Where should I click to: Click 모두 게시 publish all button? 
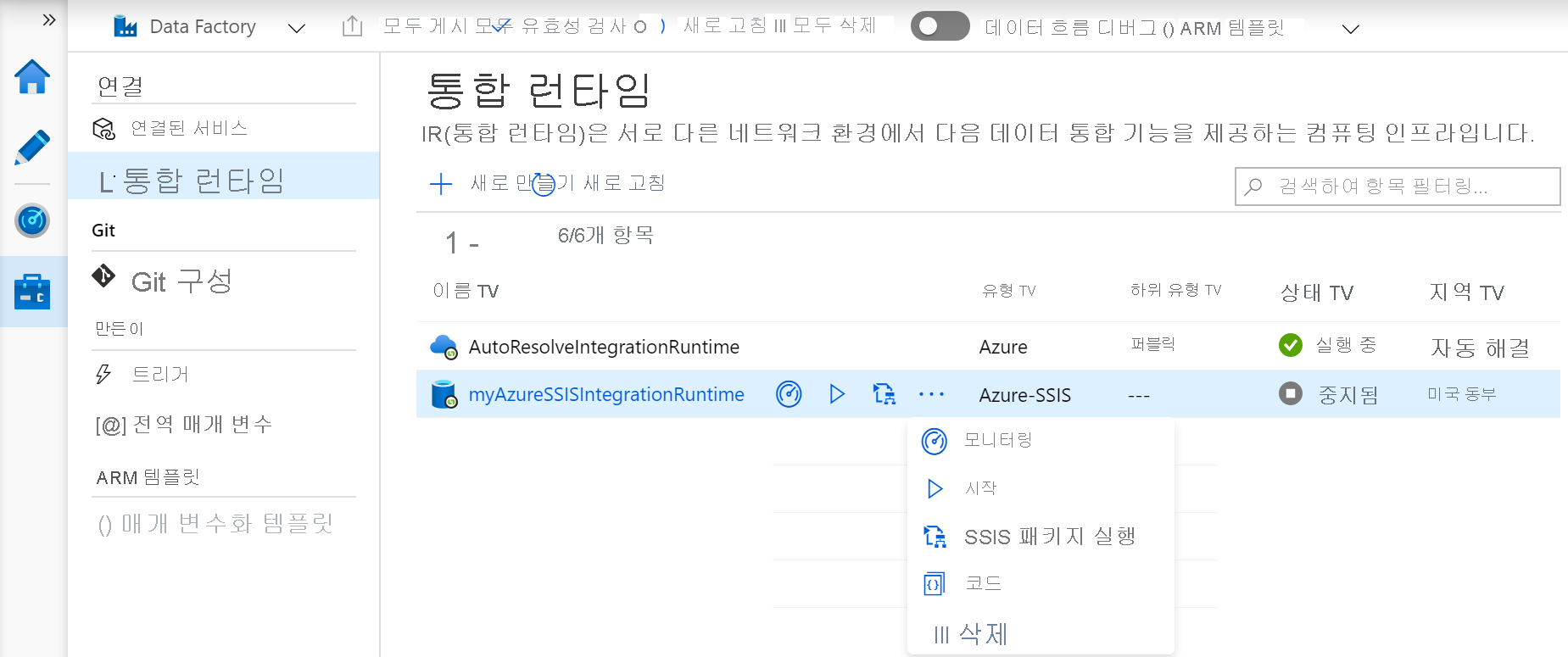click(x=425, y=26)
